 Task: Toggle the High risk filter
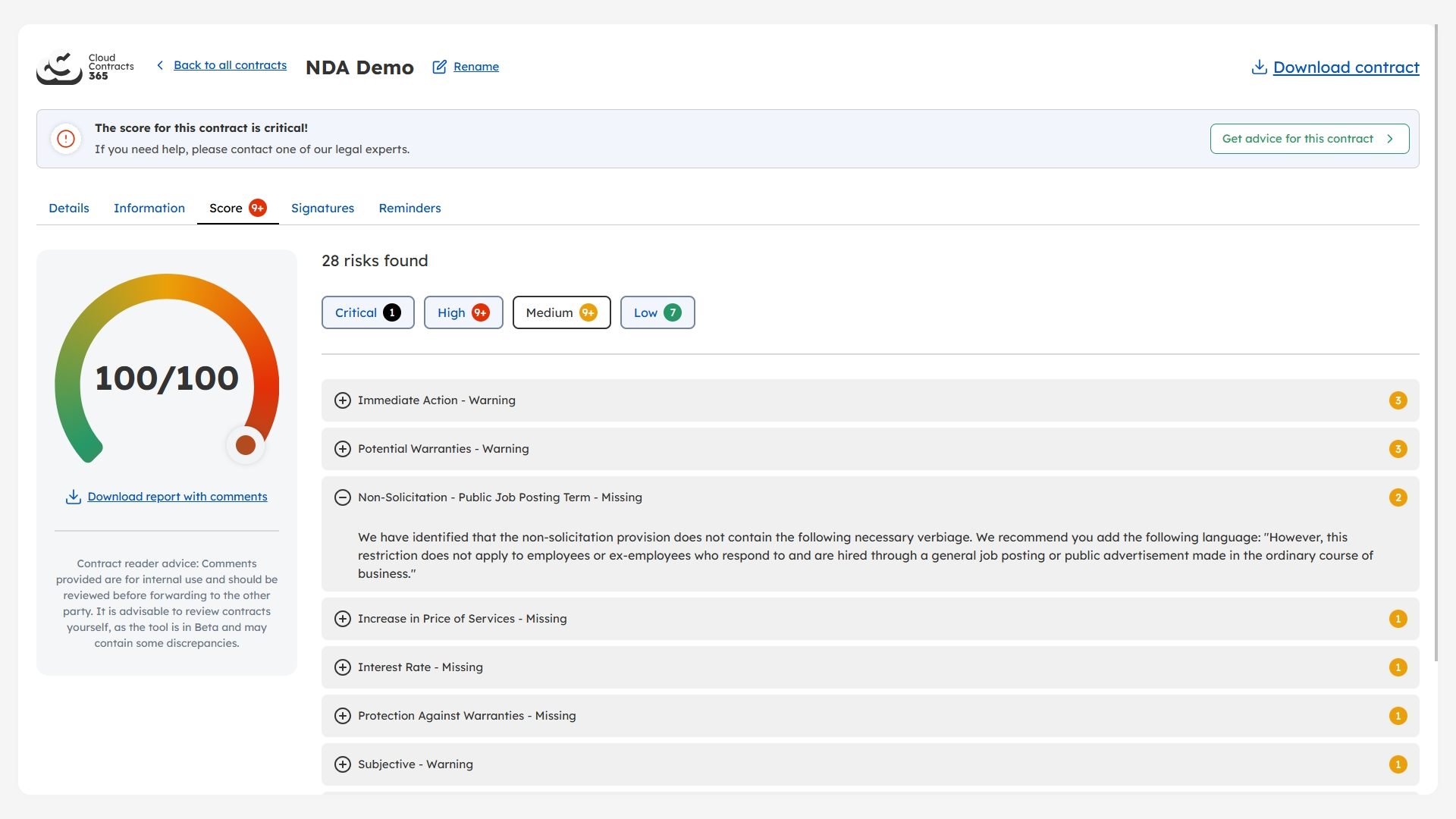point(463,312)
